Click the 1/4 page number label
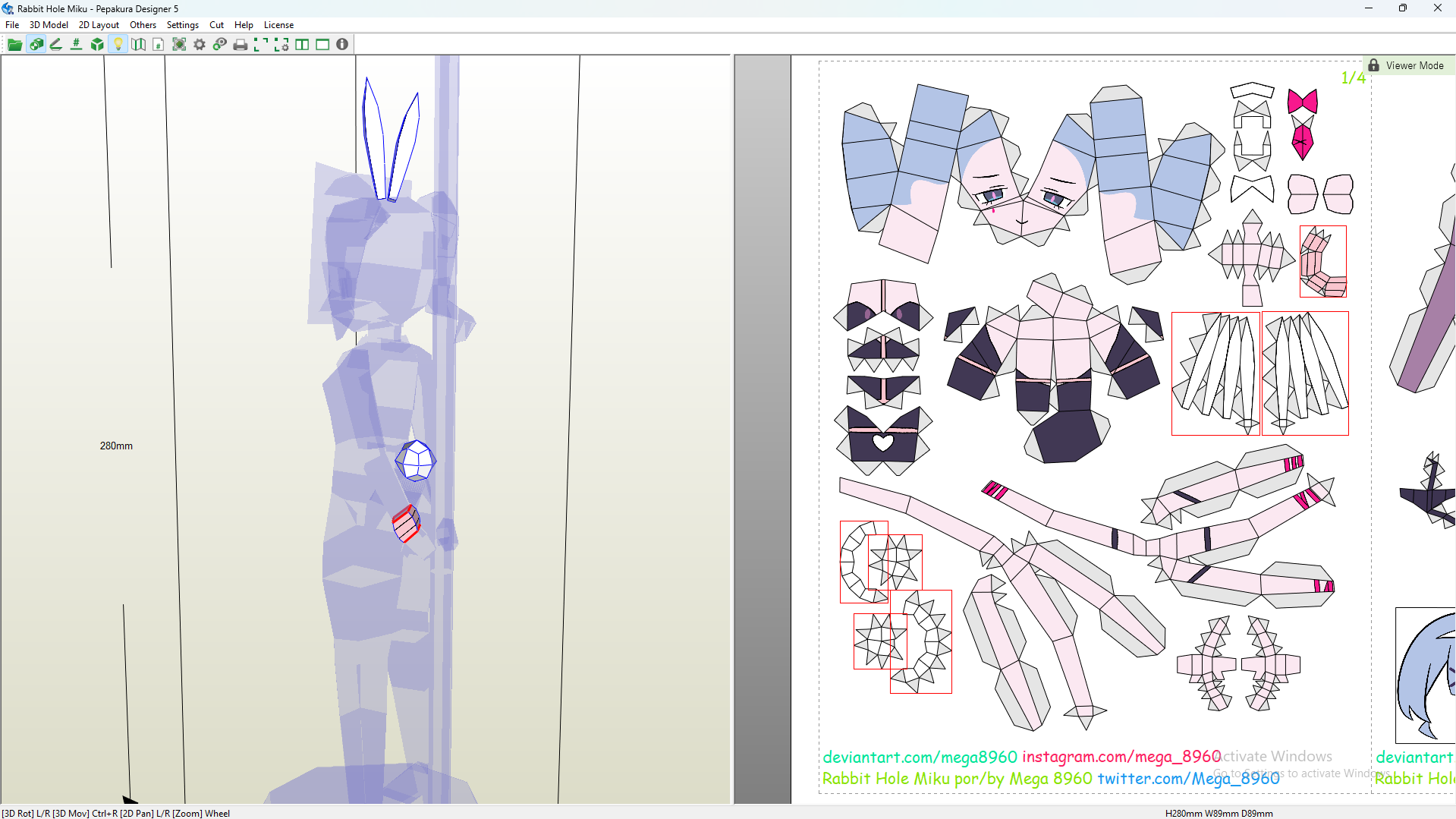 (x=1353, y=78)
